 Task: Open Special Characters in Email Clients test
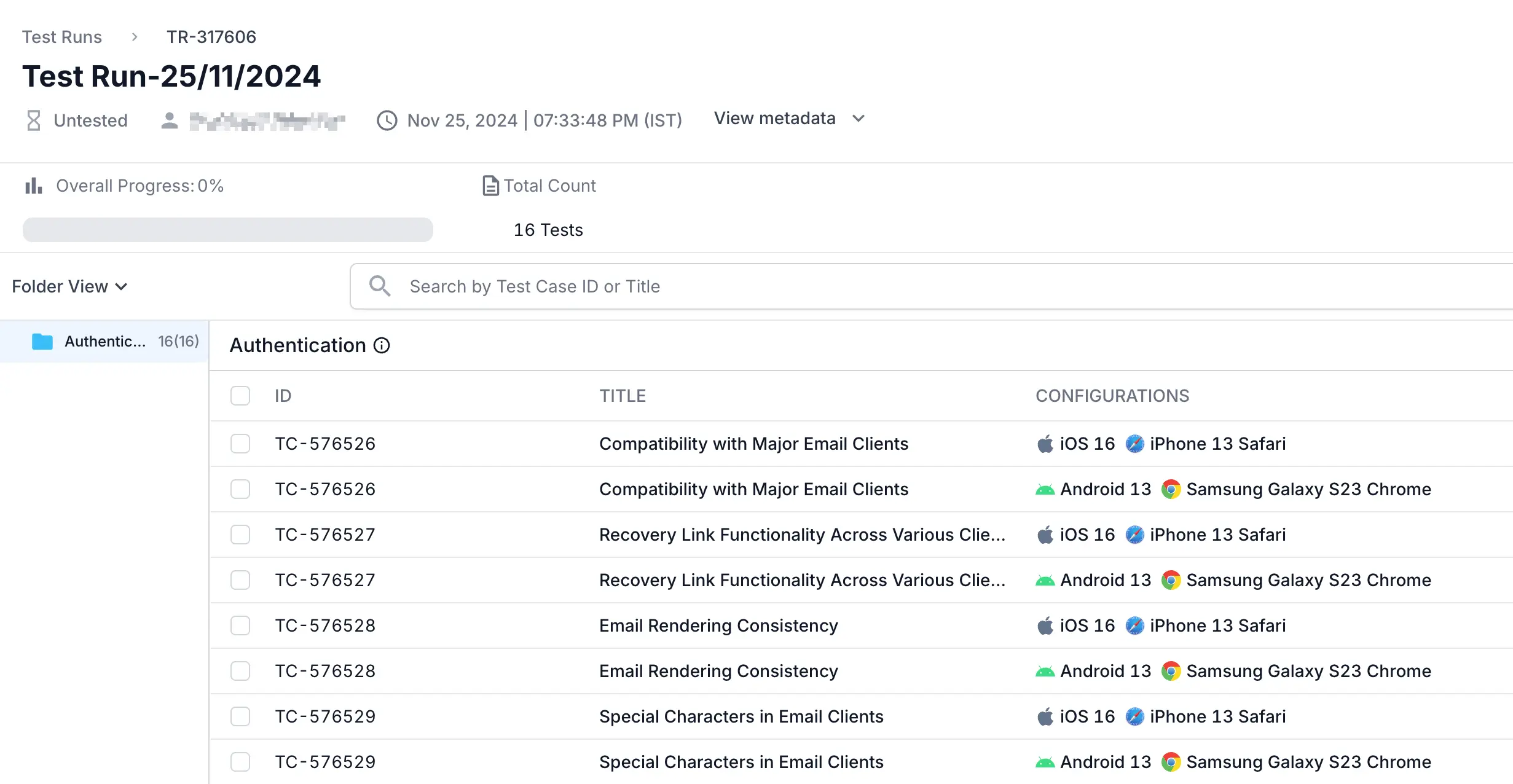741,716
